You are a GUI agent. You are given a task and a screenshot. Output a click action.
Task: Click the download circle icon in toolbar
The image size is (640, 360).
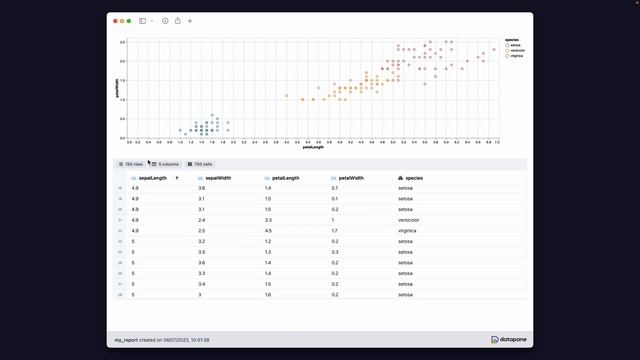click(165, 21)
